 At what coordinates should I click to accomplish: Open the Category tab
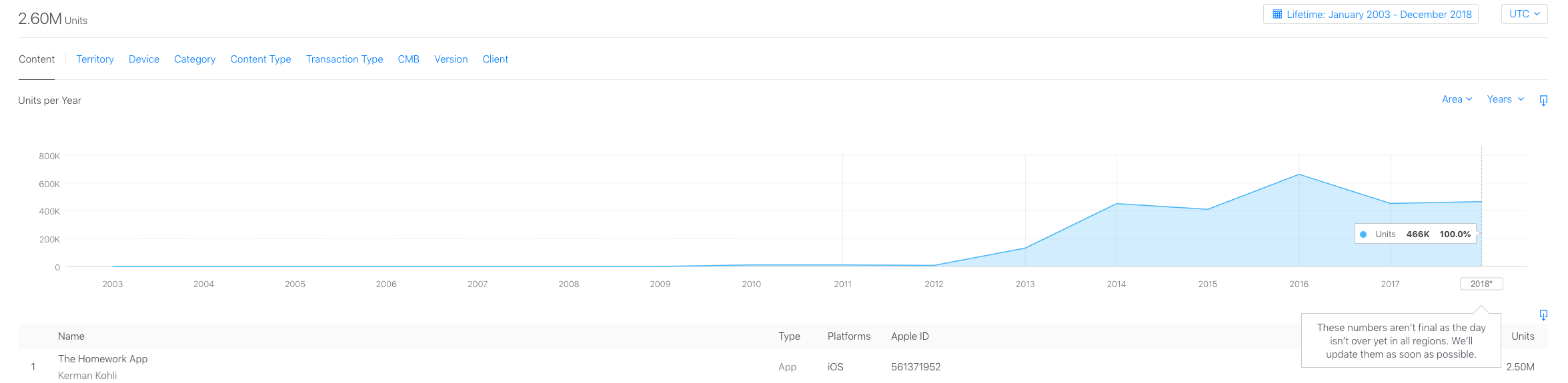[x=195, y=59]
